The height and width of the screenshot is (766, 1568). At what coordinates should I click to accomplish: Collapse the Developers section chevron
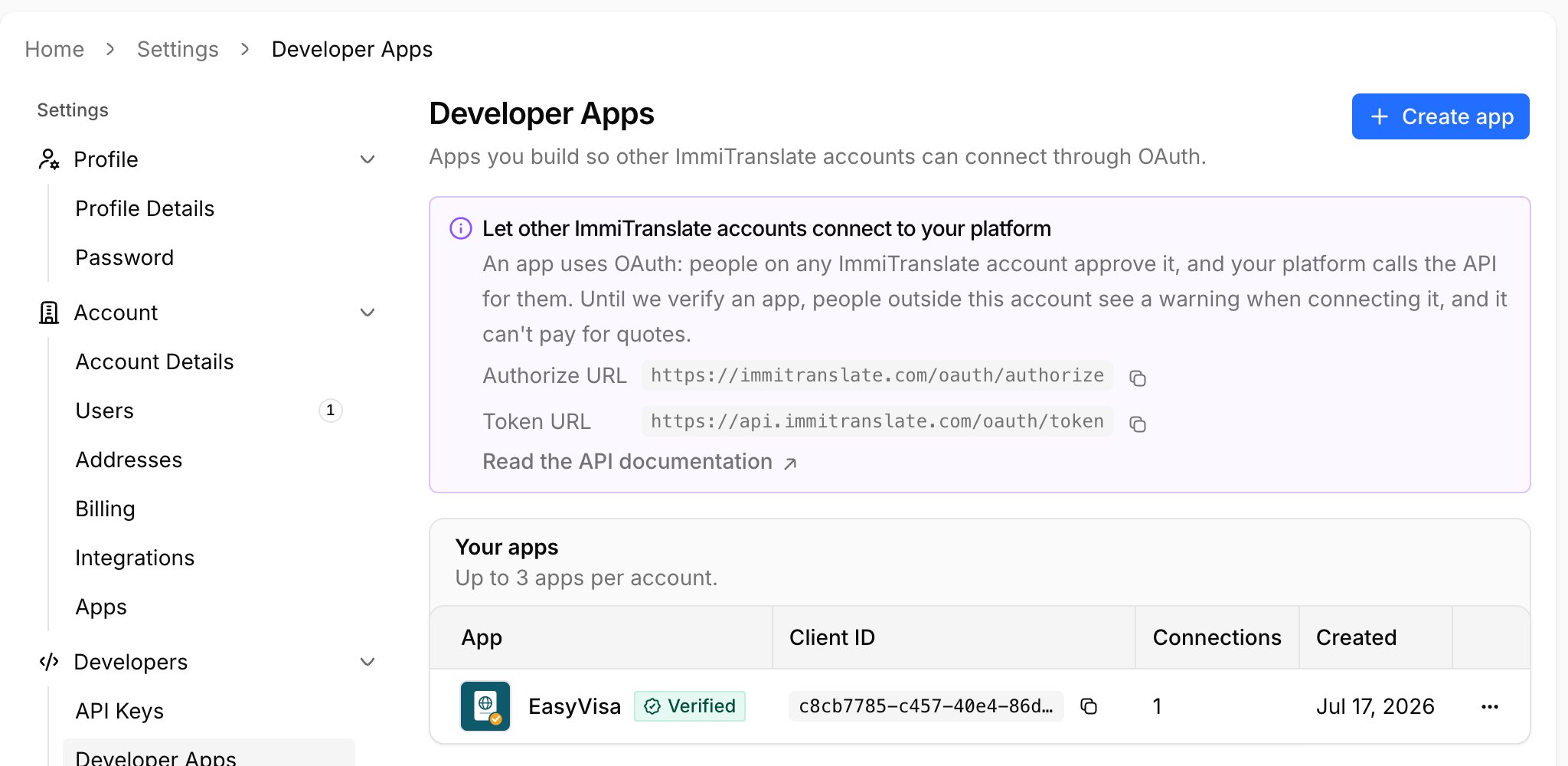[x=367, y=662]
